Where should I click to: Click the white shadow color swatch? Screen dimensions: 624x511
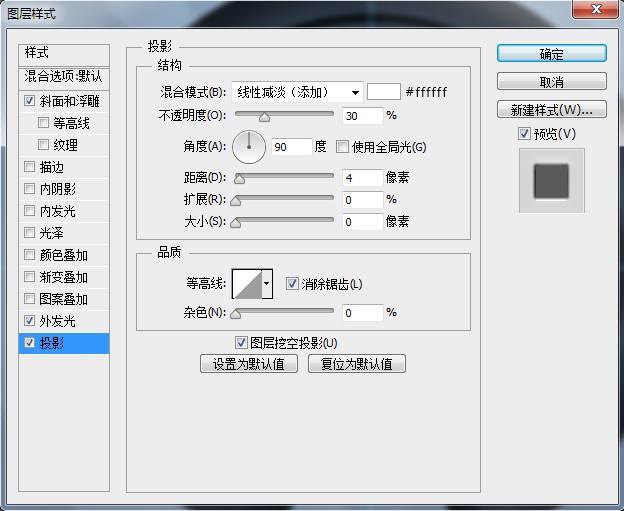384,92
